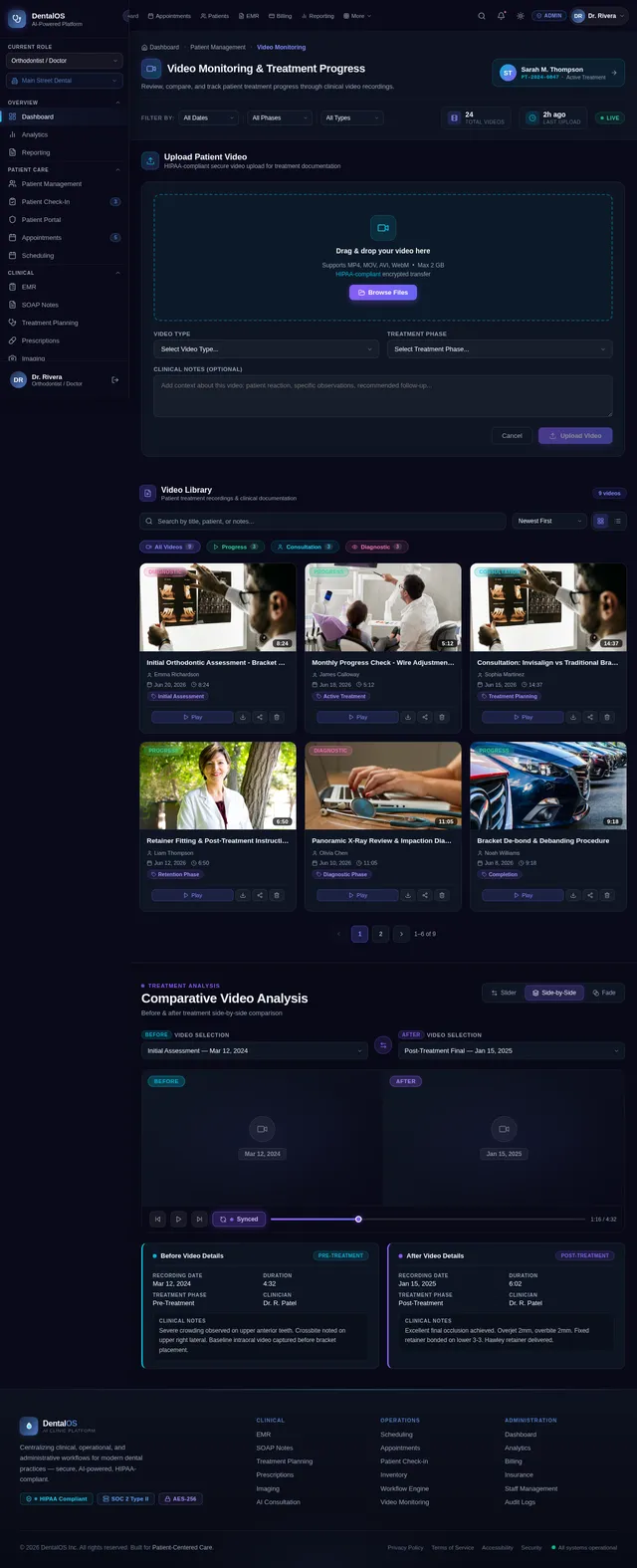Switch library to list view
Image resolution: width=637 pixels, height=1568 pixels.
click(618, 521)
